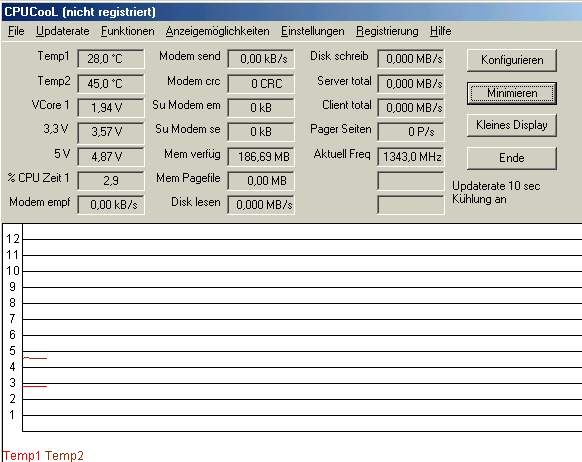Viewport: 582px width, 462px height.
Task: Click the VCore 1 voltage field
Action: (111, 108)
